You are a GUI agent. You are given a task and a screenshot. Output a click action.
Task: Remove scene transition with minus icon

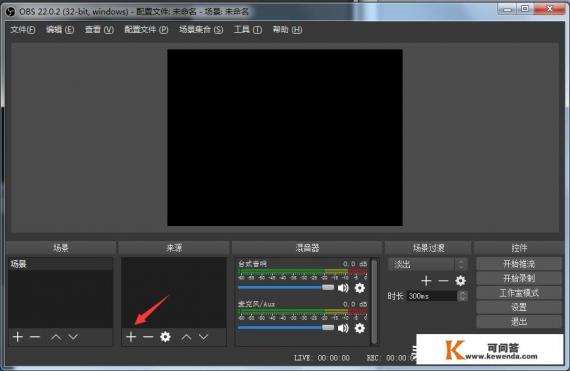click(443, 281)
